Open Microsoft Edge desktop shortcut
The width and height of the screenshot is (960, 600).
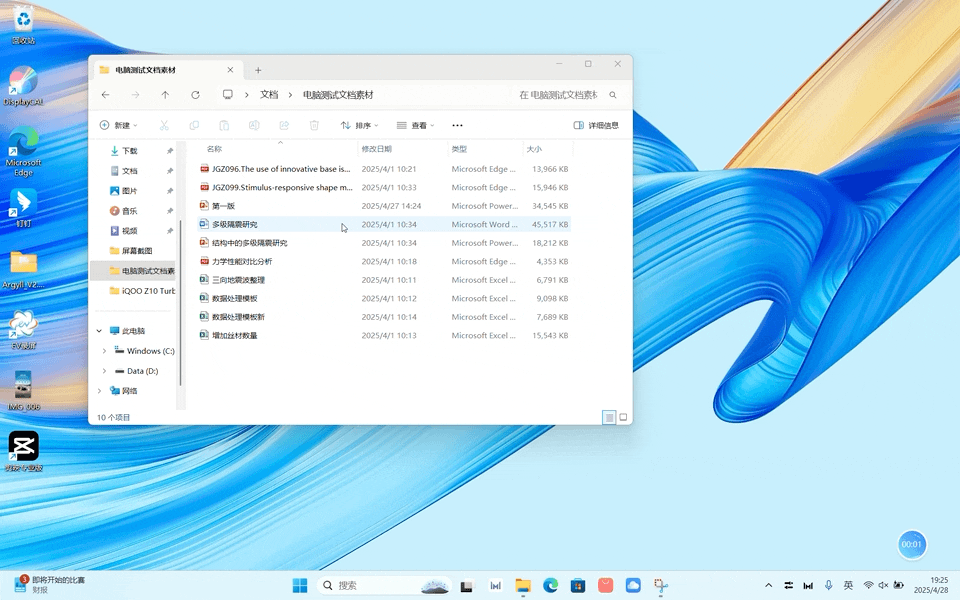(x=23, y=147)
